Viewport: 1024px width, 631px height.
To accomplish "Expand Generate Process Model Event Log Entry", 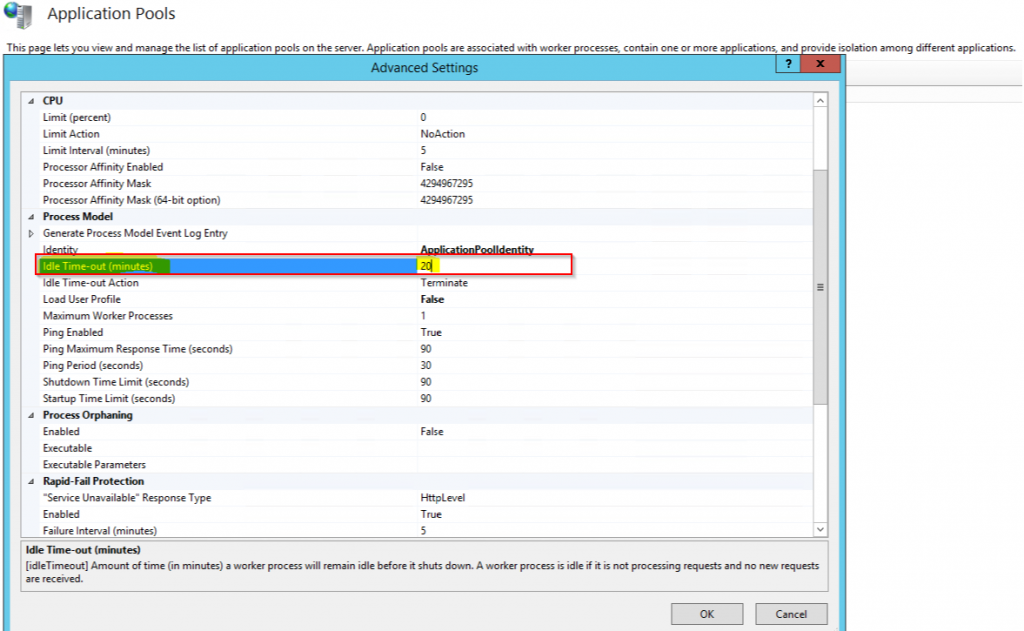I will click(x=31, y=234).
